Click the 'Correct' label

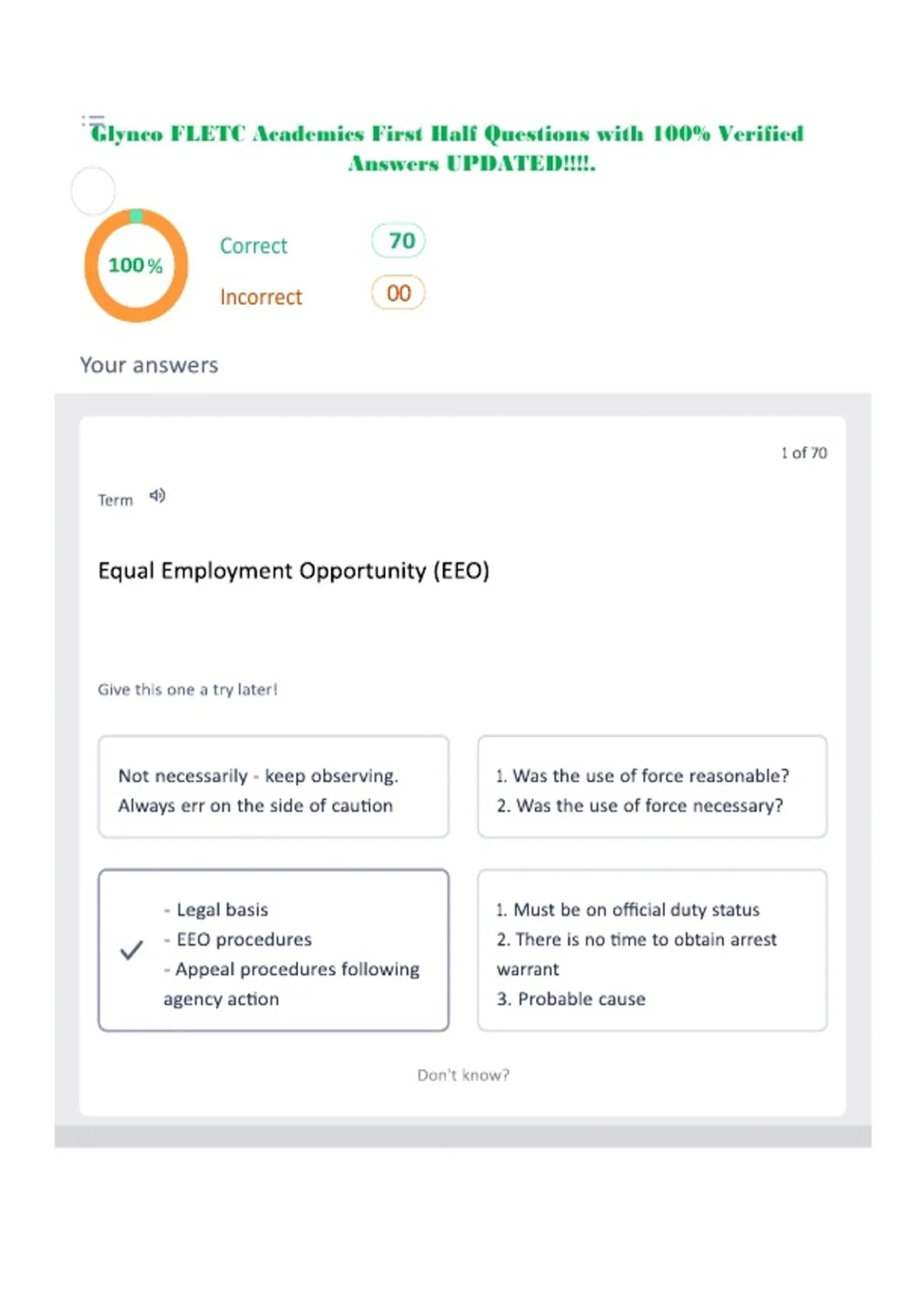[x=253, y=246]
